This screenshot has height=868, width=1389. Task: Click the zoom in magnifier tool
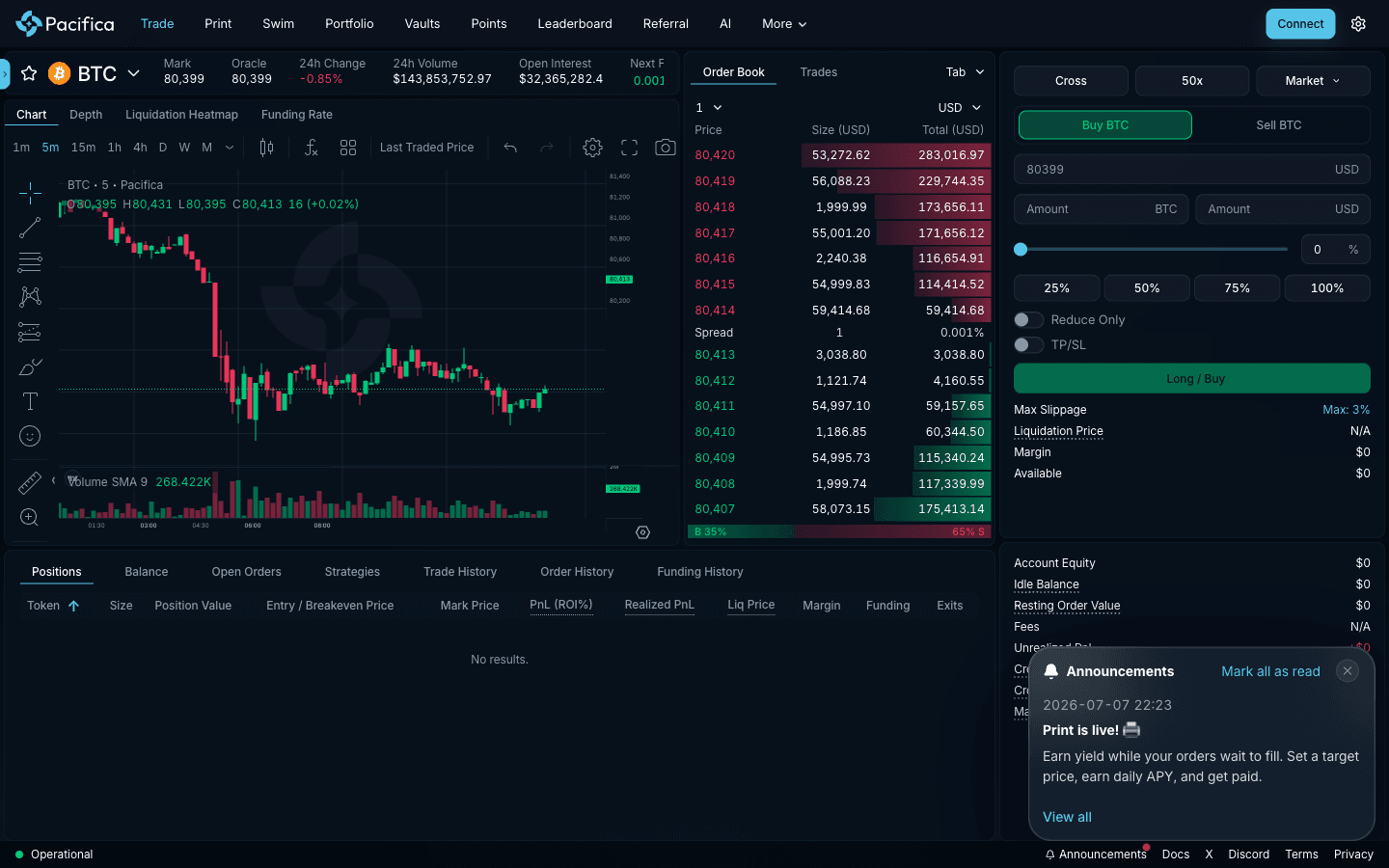pos(30,517)
